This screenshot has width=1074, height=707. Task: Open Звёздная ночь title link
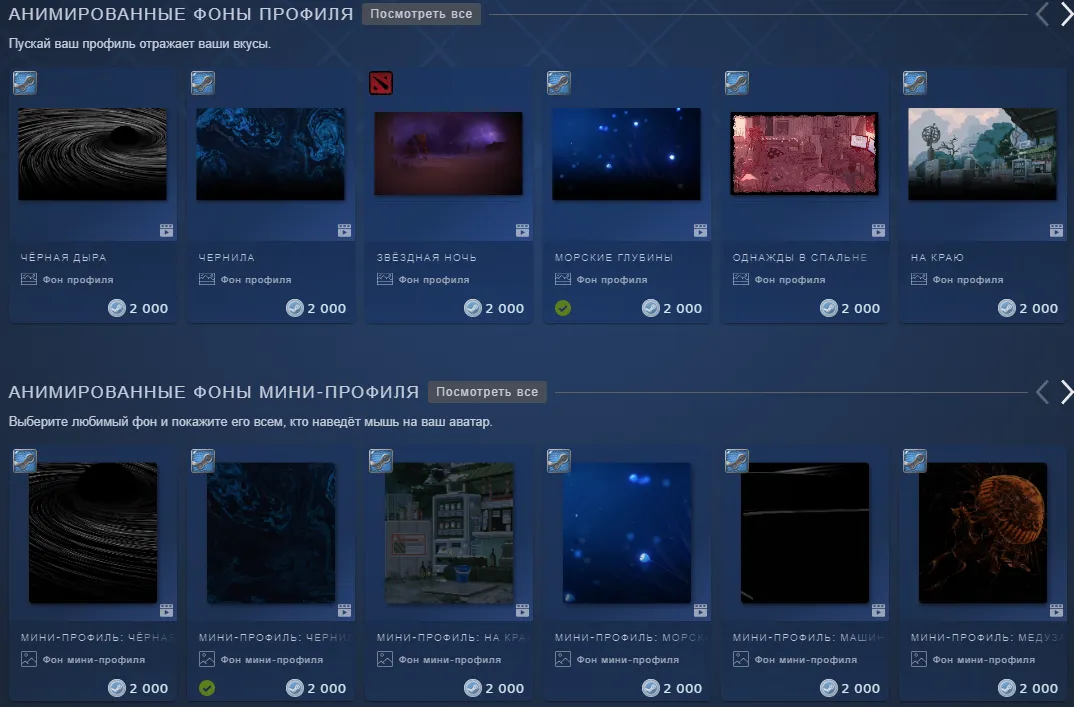click(x=427, y=258)
